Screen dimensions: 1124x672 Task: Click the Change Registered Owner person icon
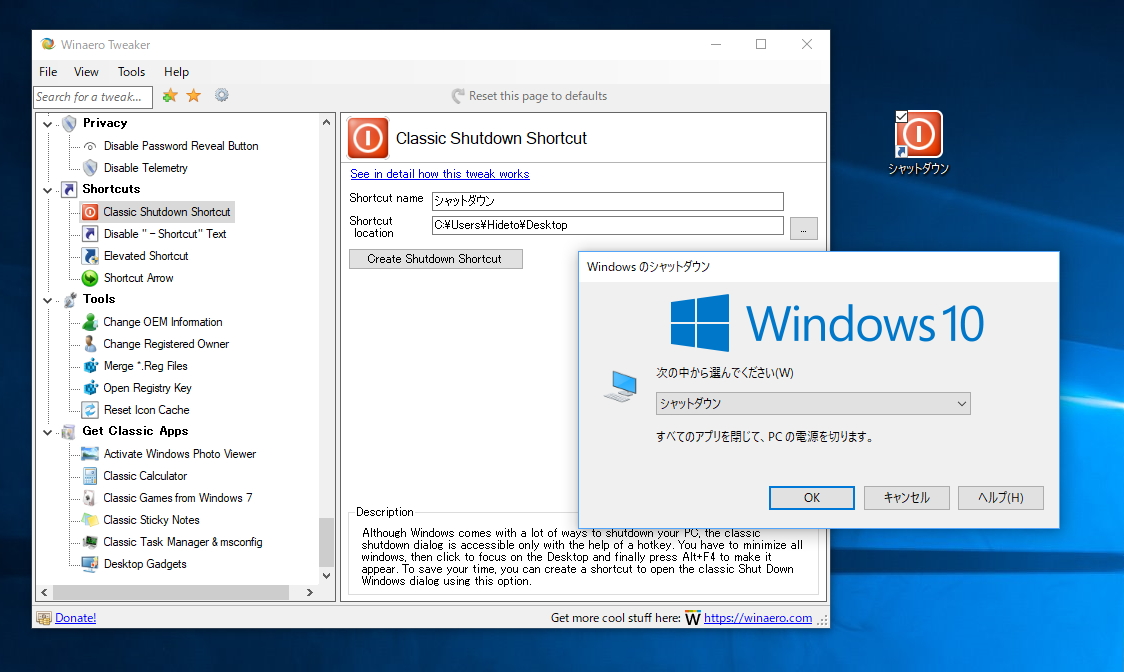coord(90,344)
